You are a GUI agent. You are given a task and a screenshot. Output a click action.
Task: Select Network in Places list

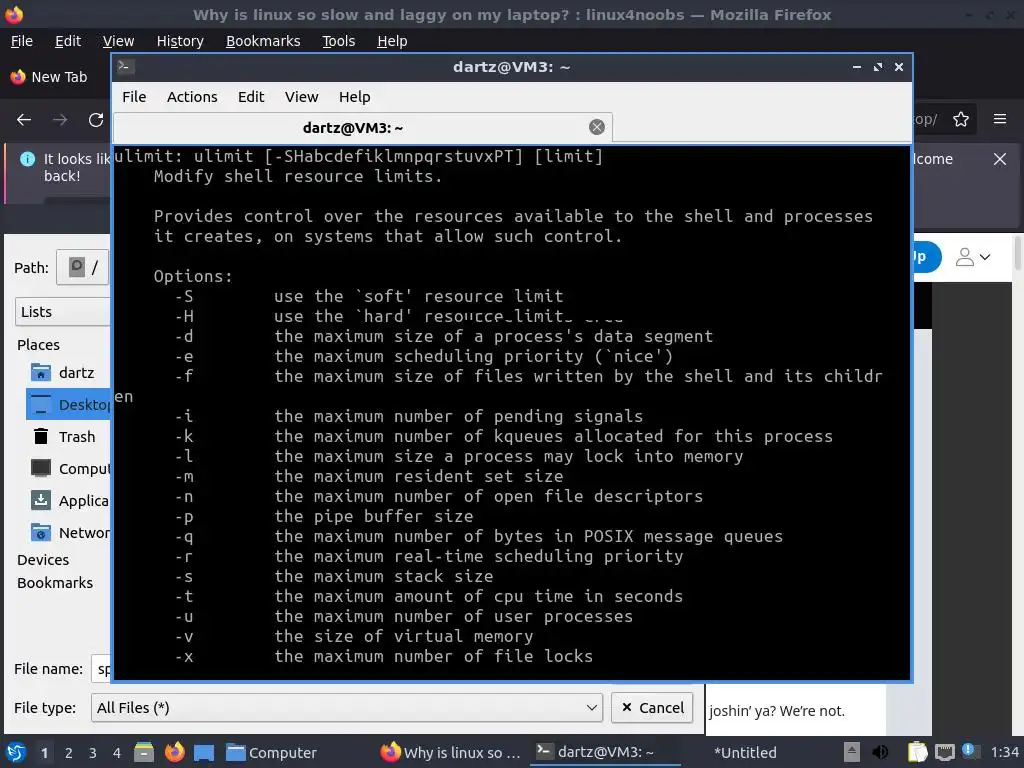[69, 533]
